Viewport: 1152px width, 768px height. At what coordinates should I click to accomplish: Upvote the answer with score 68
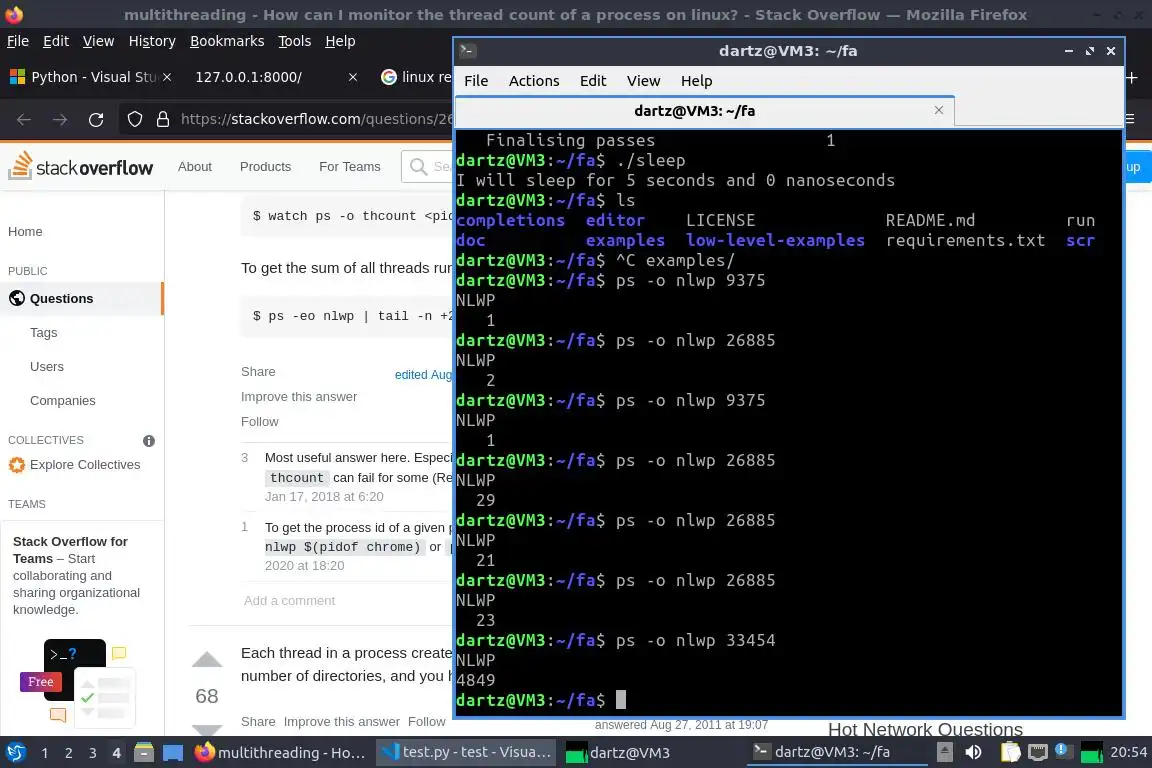tap(207, 659)
